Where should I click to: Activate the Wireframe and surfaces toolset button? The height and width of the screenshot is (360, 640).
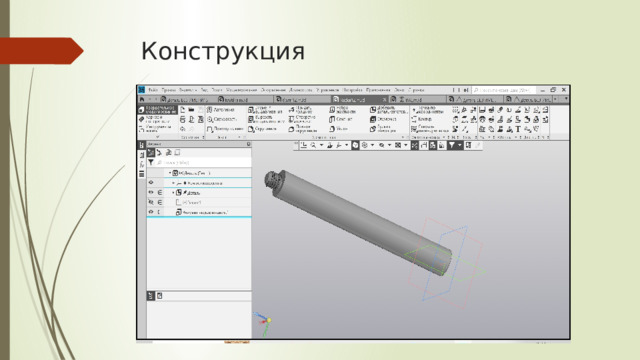158,119
